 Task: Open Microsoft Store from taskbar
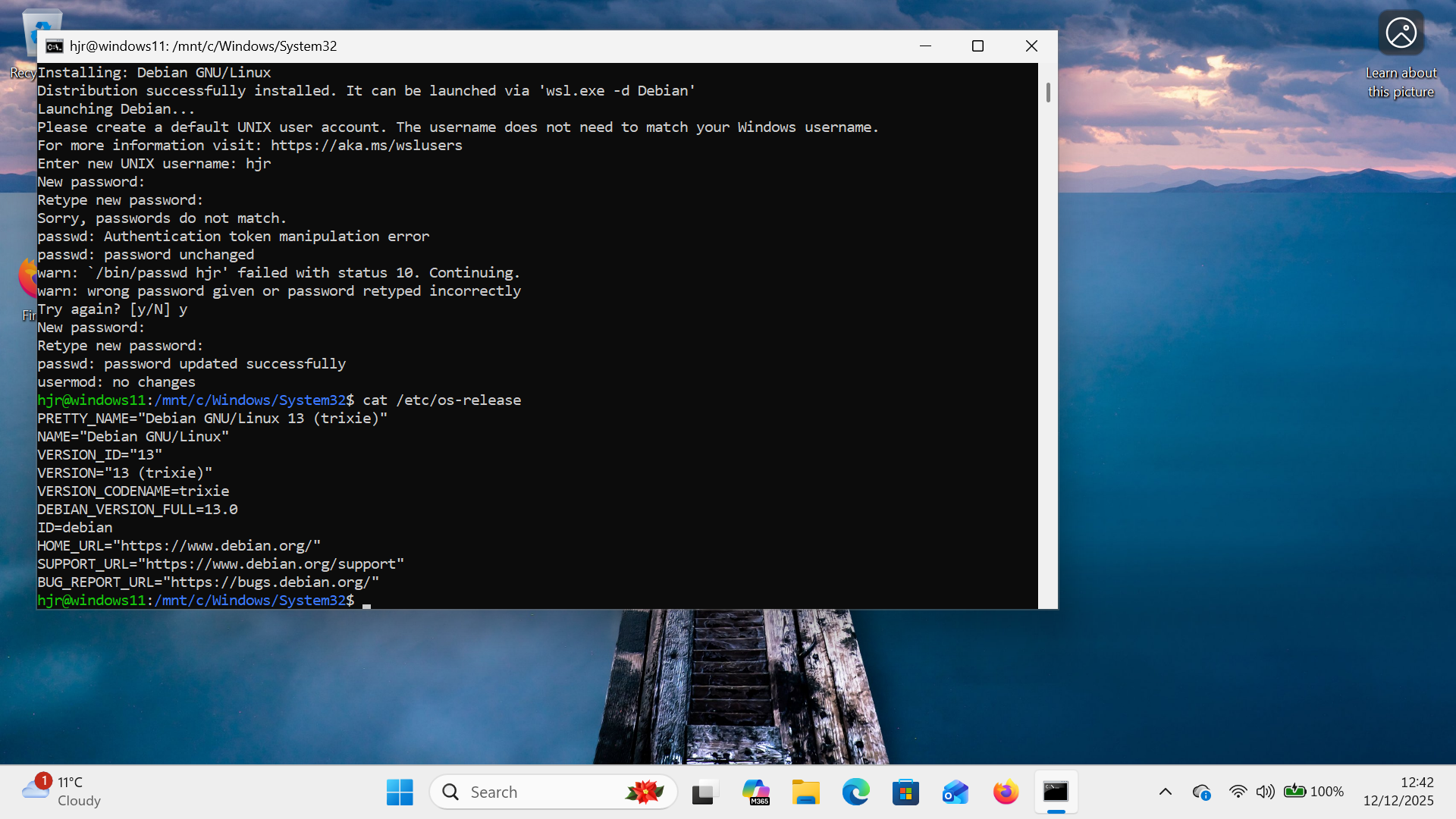point(905,792)
